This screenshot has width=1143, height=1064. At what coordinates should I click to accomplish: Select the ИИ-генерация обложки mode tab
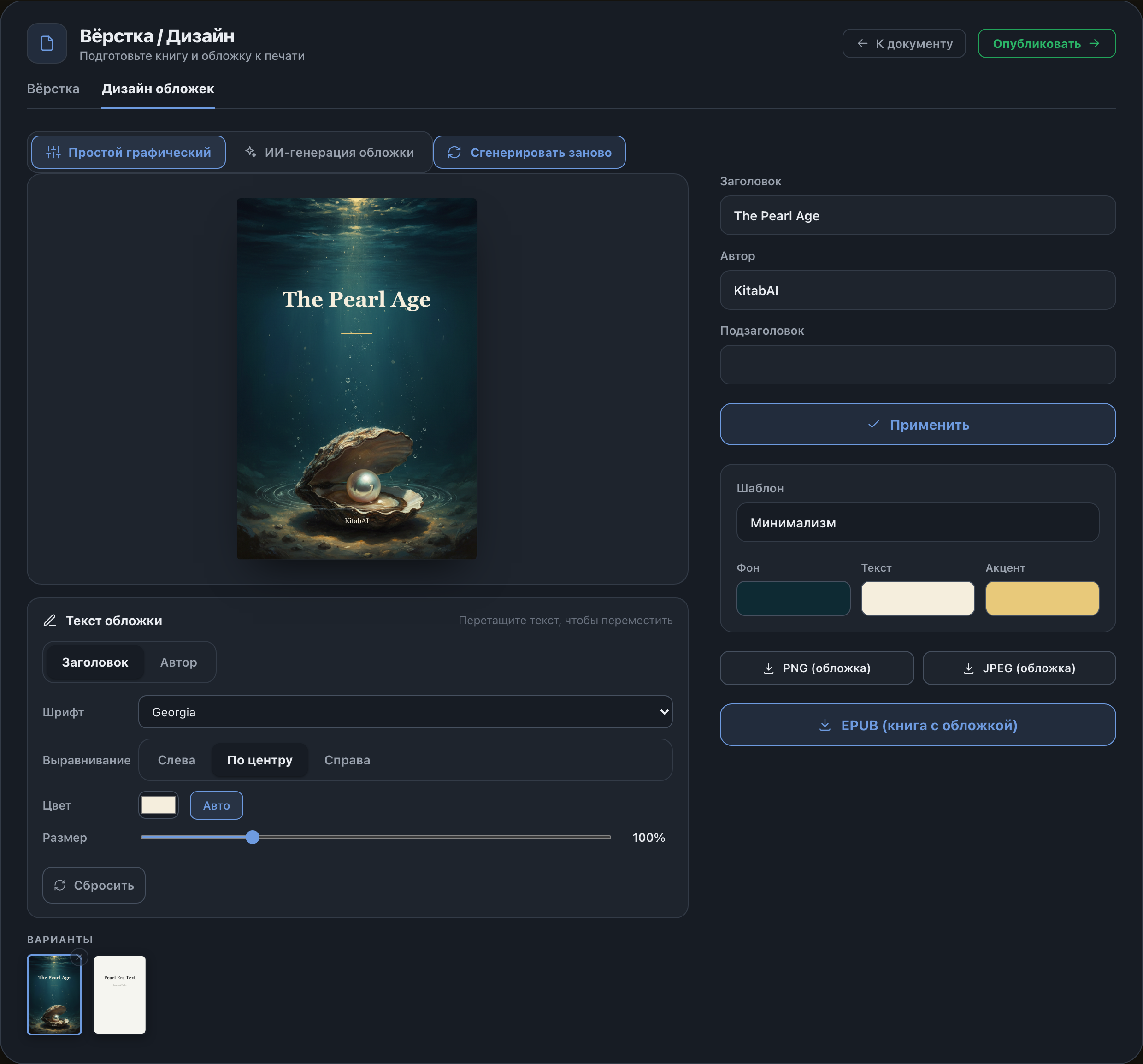click(330, 153)
